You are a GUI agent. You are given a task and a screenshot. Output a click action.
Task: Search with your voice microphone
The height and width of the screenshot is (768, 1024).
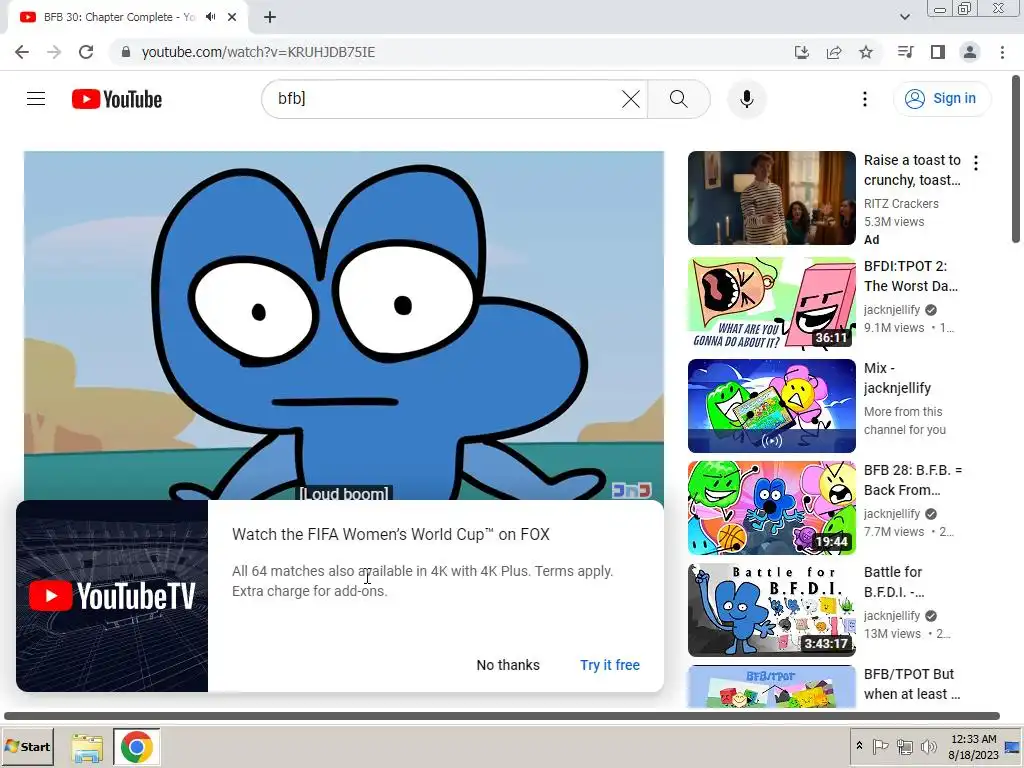pos(746,99)
